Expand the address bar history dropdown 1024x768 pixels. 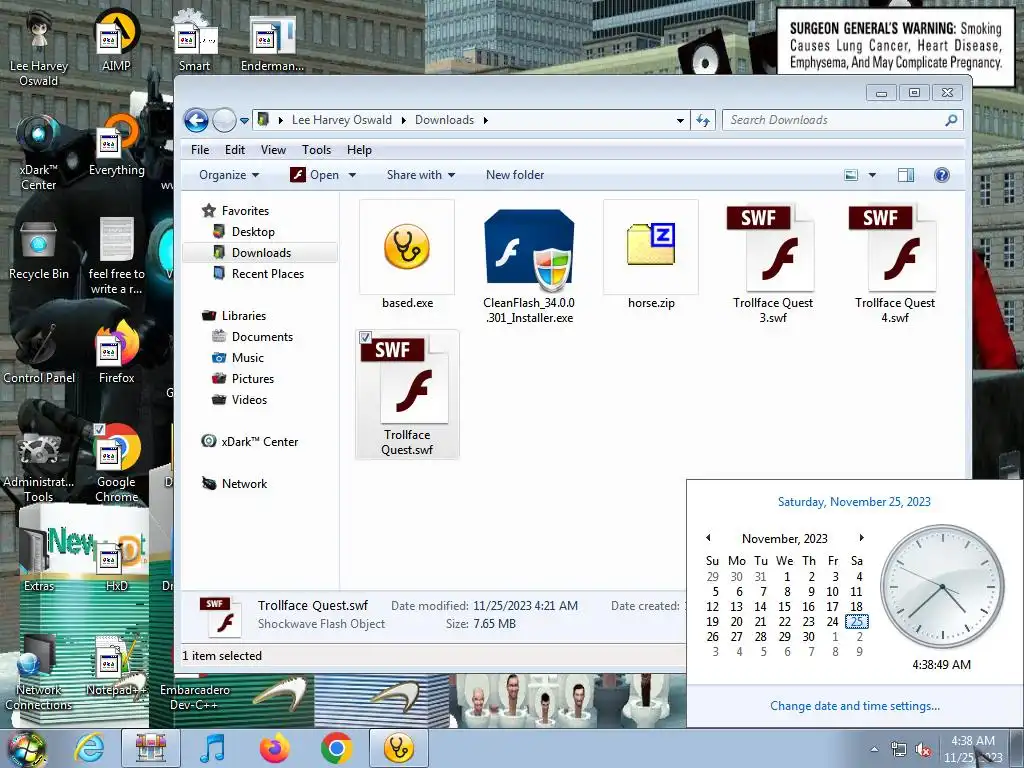tap(680, 120)
